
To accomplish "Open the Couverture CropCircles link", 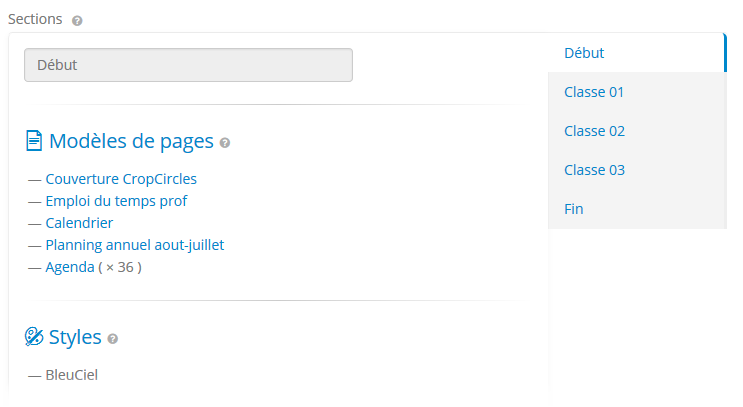I will (121, 179).
